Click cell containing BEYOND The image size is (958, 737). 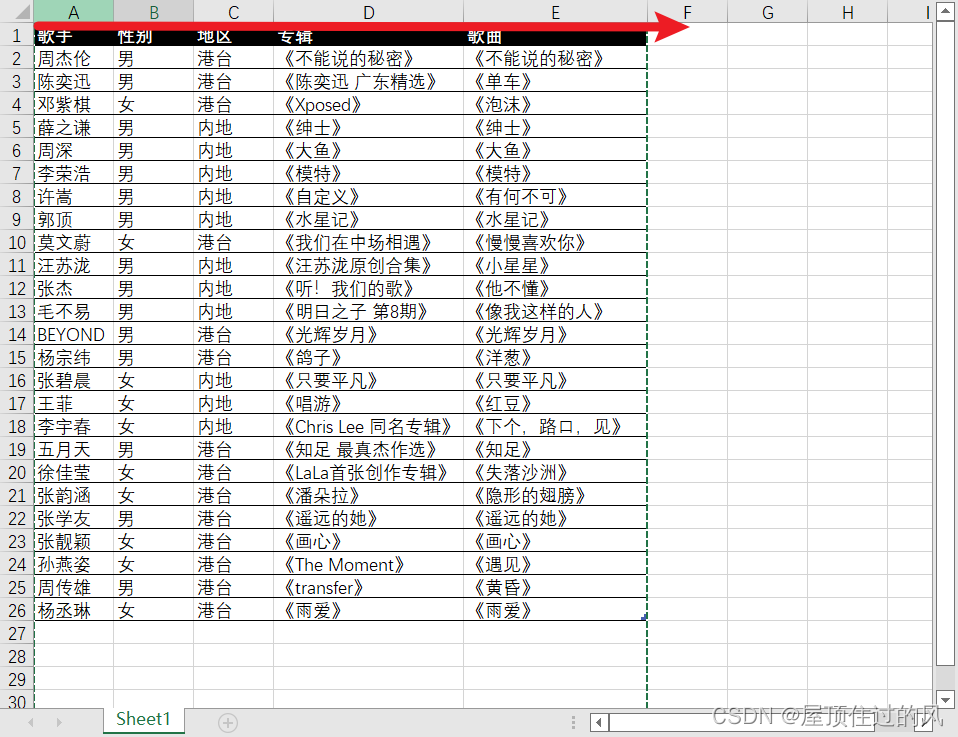click(x=74, y=335)
